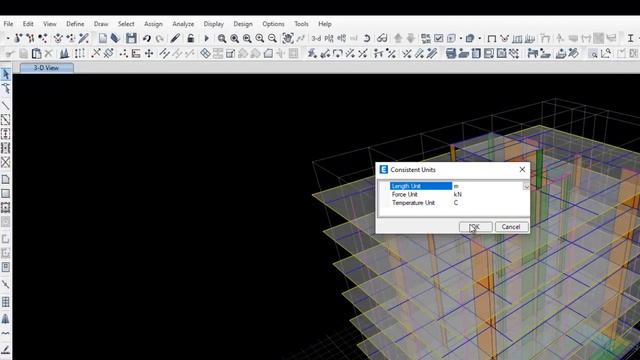Click the grid table icon in left toolbar
The height and width of the screenshot is (360, 640).
pyautogui.click(x=6, y=302)
